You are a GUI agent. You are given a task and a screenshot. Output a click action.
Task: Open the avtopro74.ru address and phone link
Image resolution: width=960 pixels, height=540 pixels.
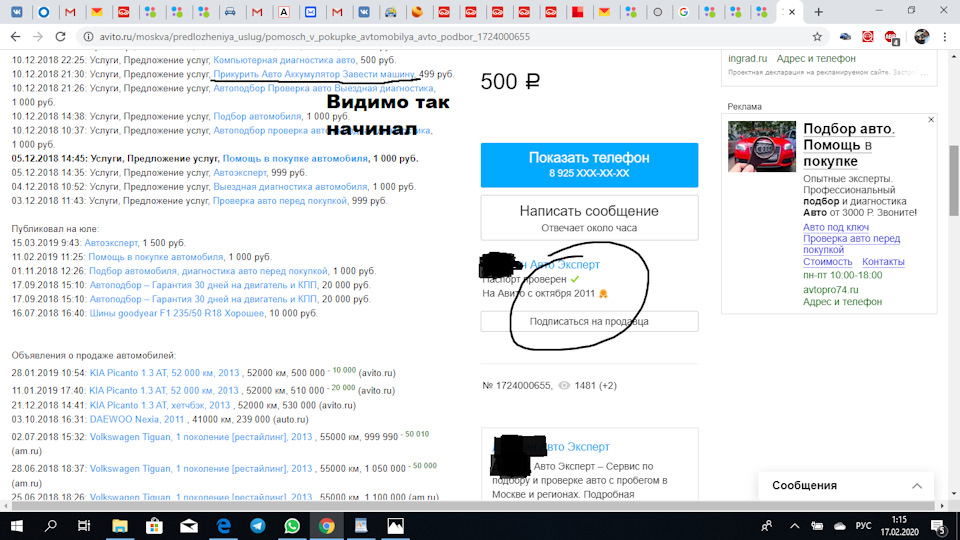[842, 302]
